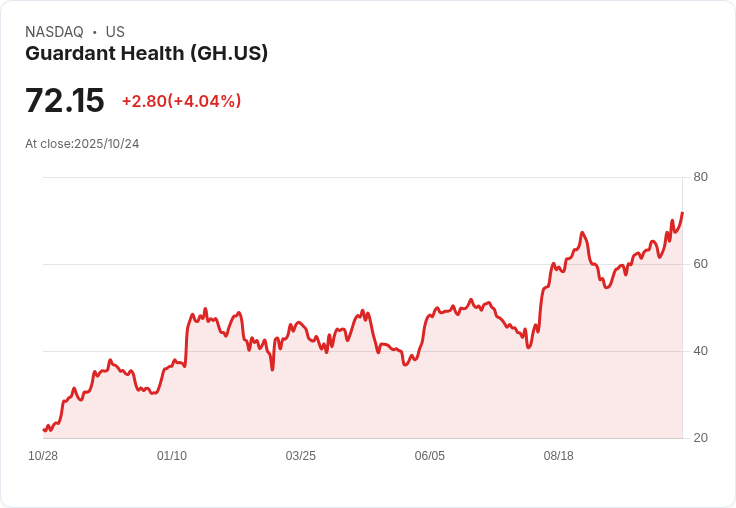Select the 01/10 date on the x-axis
The height and width of the screenshot is (508, 736).
[x=172, y=456]
